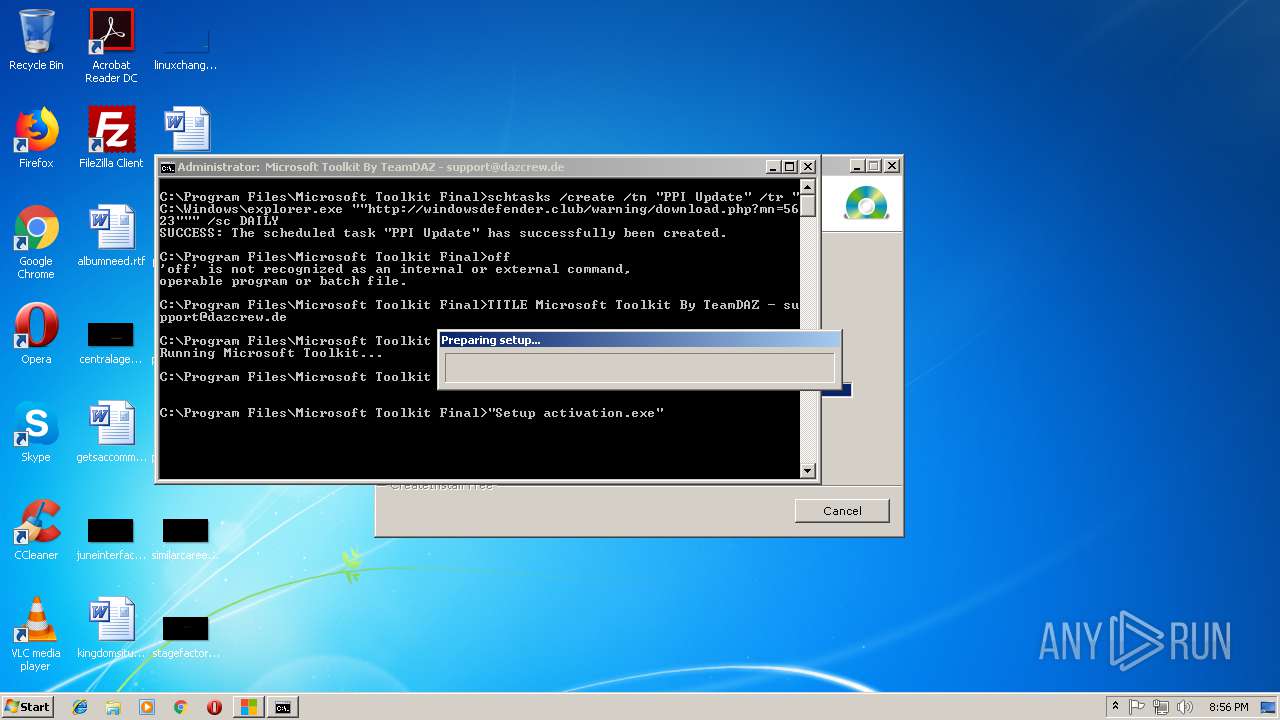Screen dimensions: 1280x720
Task: Open the network tray icon
Action: (1161, 707)
